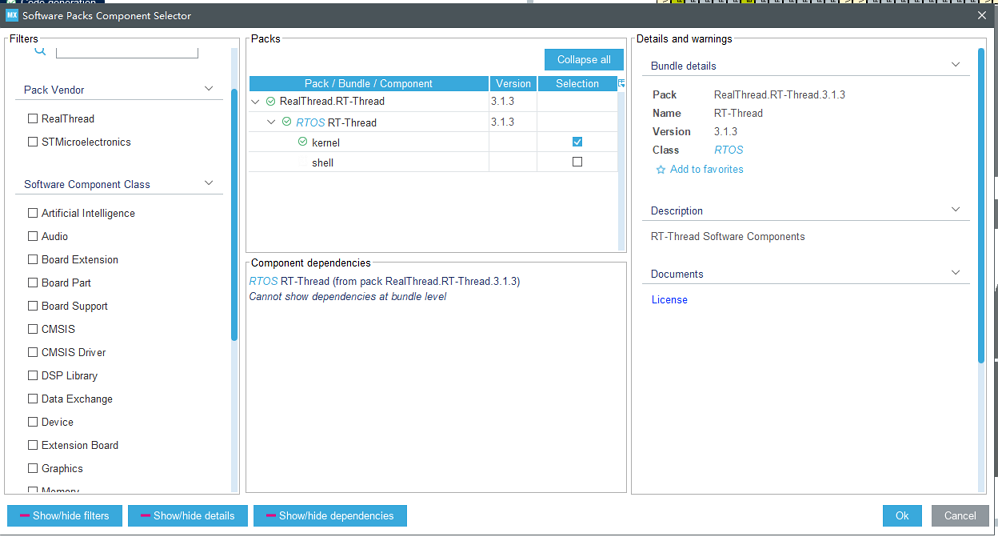
Task: Click the column settings icon next to Selection header
Action: (621, 83)
